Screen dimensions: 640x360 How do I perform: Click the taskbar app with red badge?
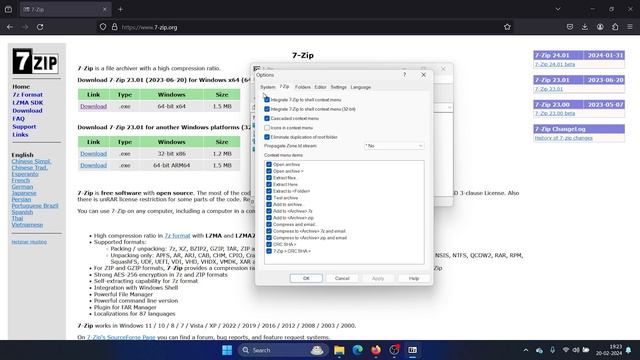pyautogui.click(x=394, y=350)
